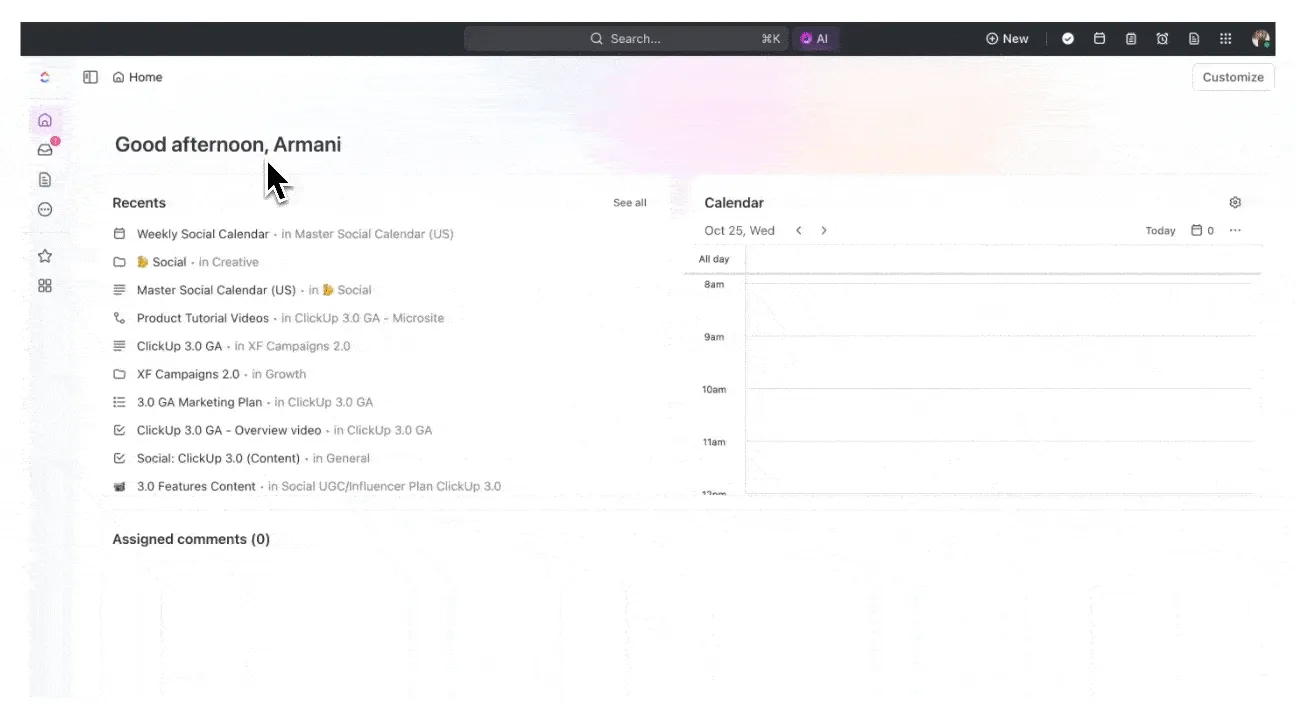
Task: Click Today in the Calendar card
Action: [1160, 231]
